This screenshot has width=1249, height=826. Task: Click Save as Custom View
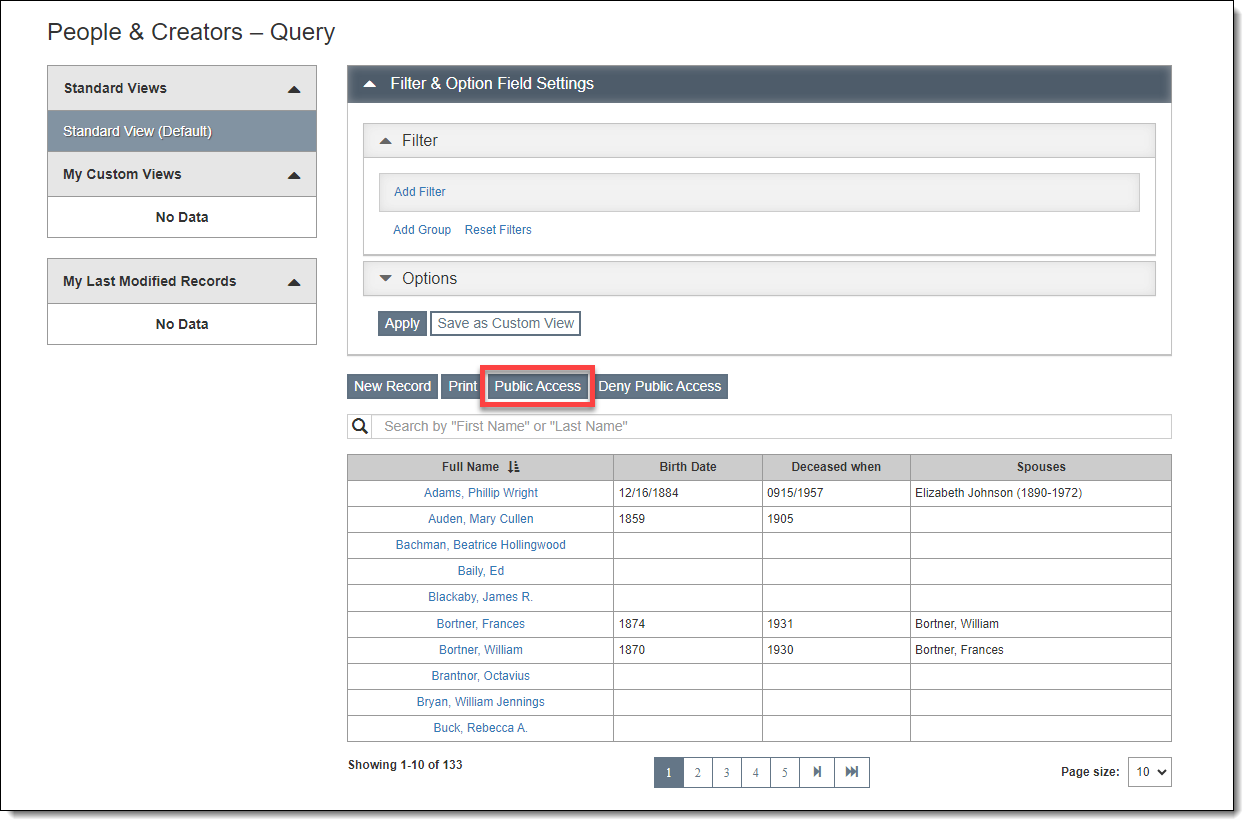coord(506,324)
